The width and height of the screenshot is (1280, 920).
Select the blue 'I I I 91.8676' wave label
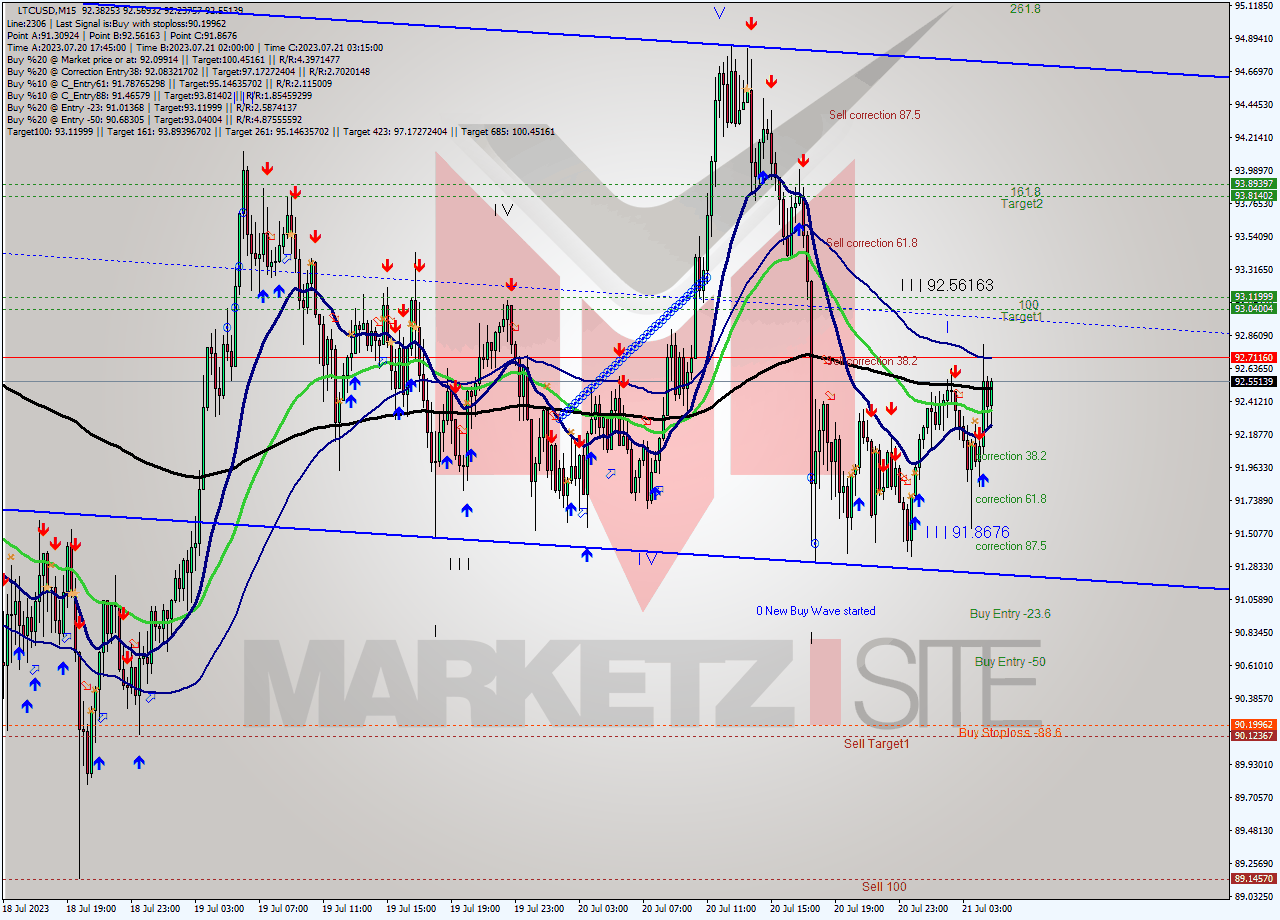coord(967,533)
